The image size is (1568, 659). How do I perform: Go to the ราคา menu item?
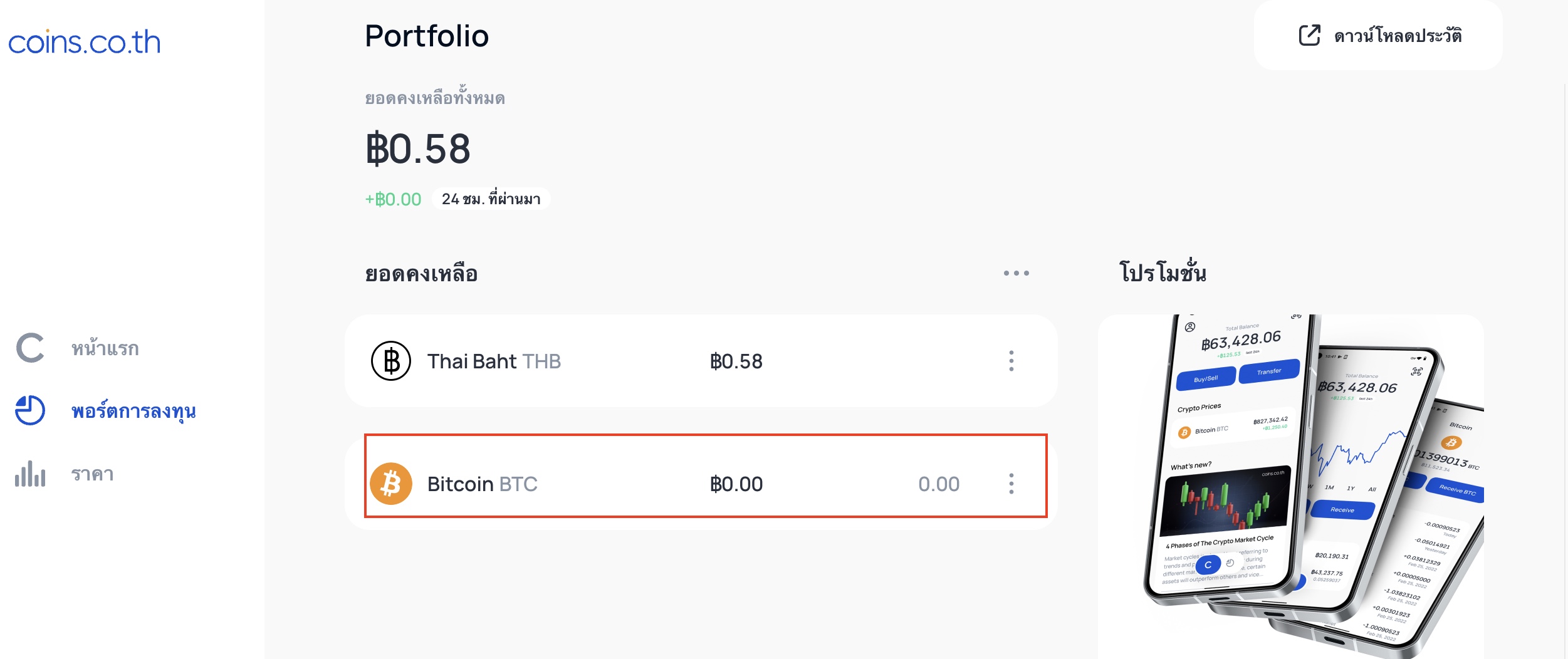click(92, 474)
